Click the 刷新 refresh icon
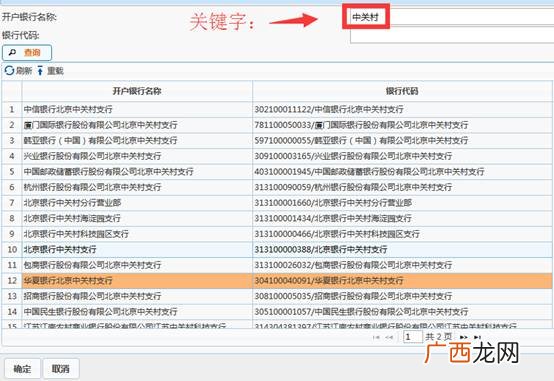The image size is (554, 381). point(9,71)
